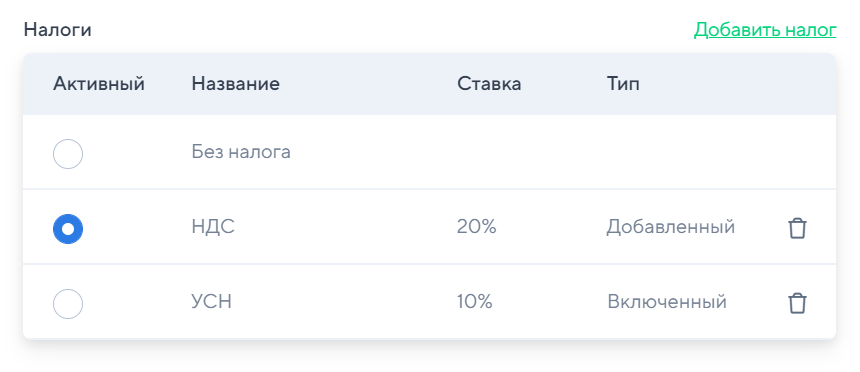
Task: Click the Налоги section heading
Action: click(x=58, y=30)
